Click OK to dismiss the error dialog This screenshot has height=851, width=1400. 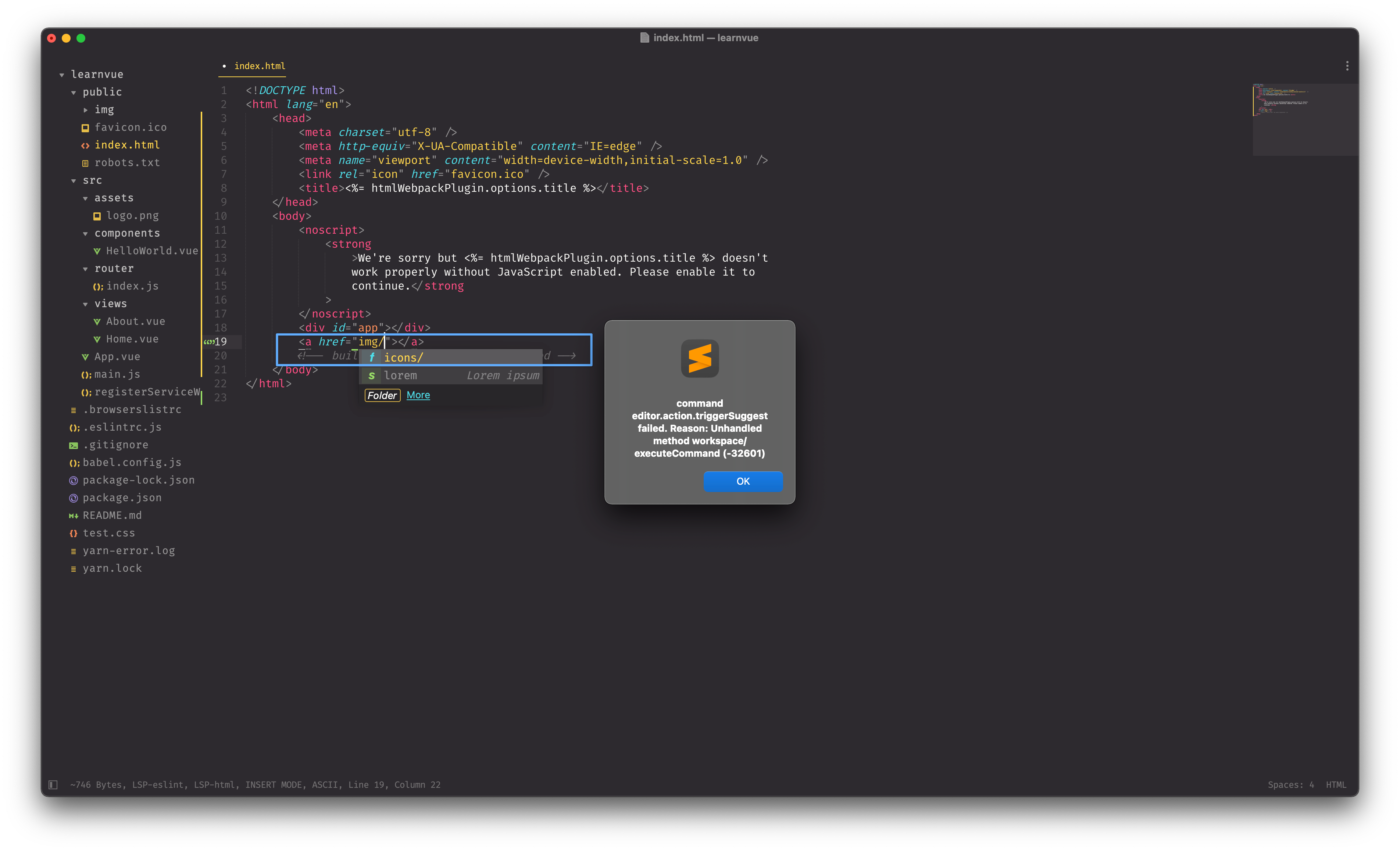coord(743,481)
